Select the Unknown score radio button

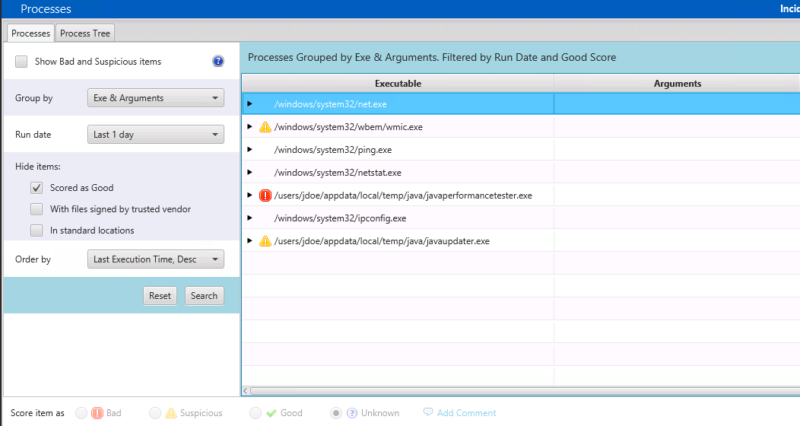(x=336, y=413)
